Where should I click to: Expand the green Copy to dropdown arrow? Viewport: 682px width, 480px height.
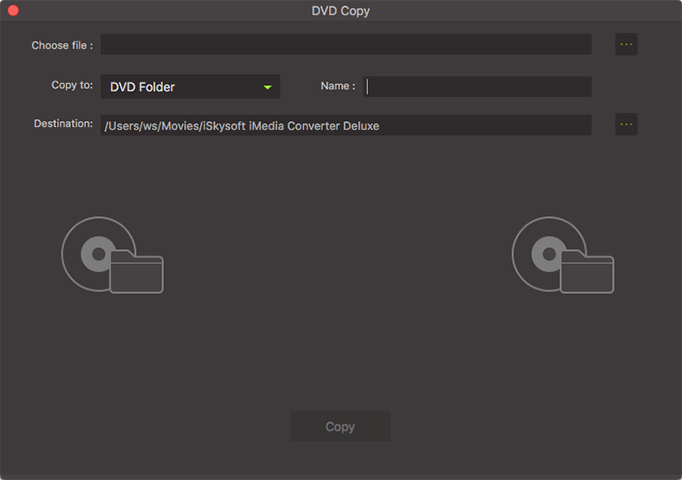coord(267,87)
